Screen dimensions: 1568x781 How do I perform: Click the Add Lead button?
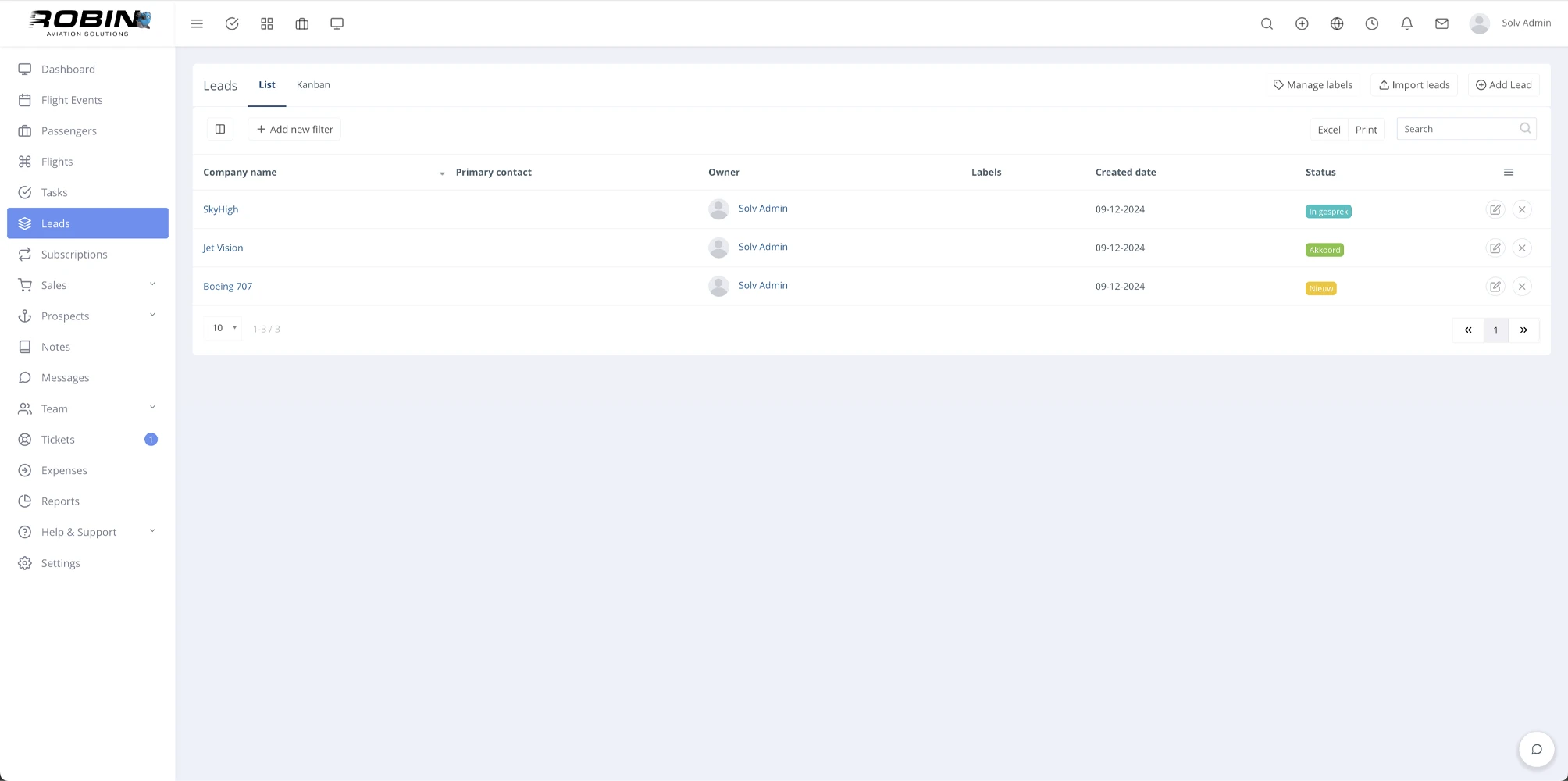click(1503, 84)
